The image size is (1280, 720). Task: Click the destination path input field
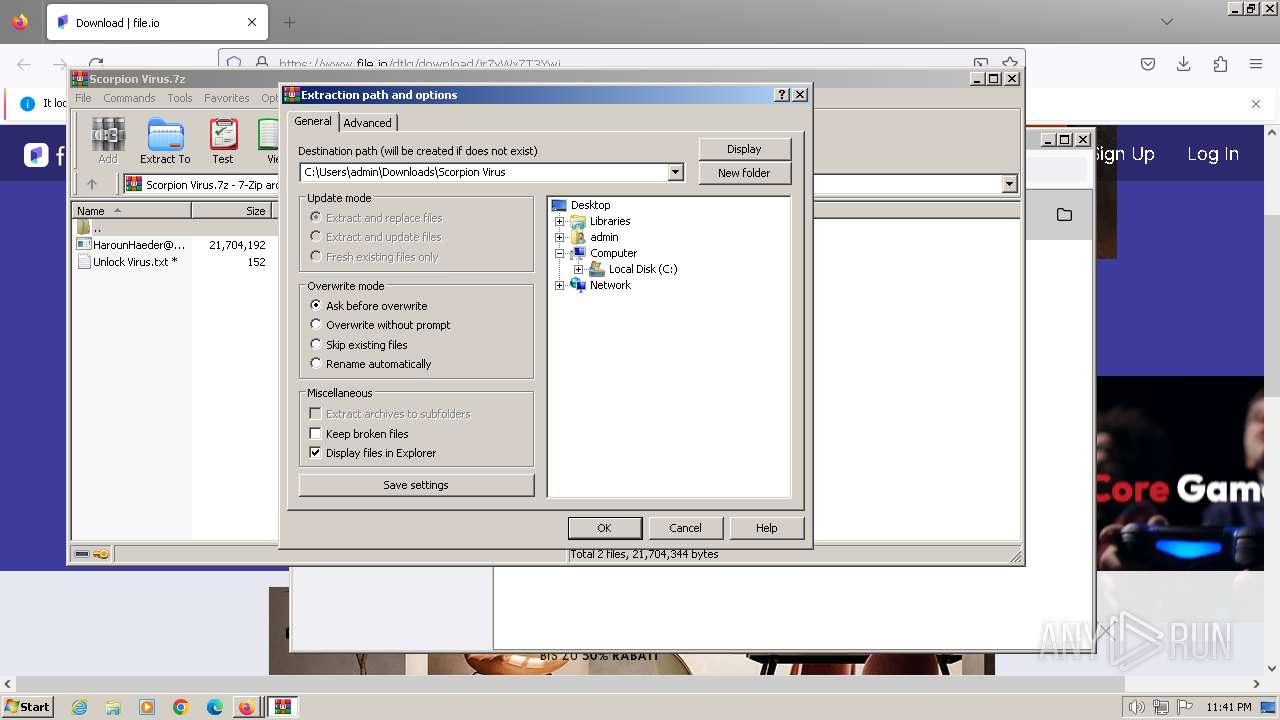tap(484, 172)
